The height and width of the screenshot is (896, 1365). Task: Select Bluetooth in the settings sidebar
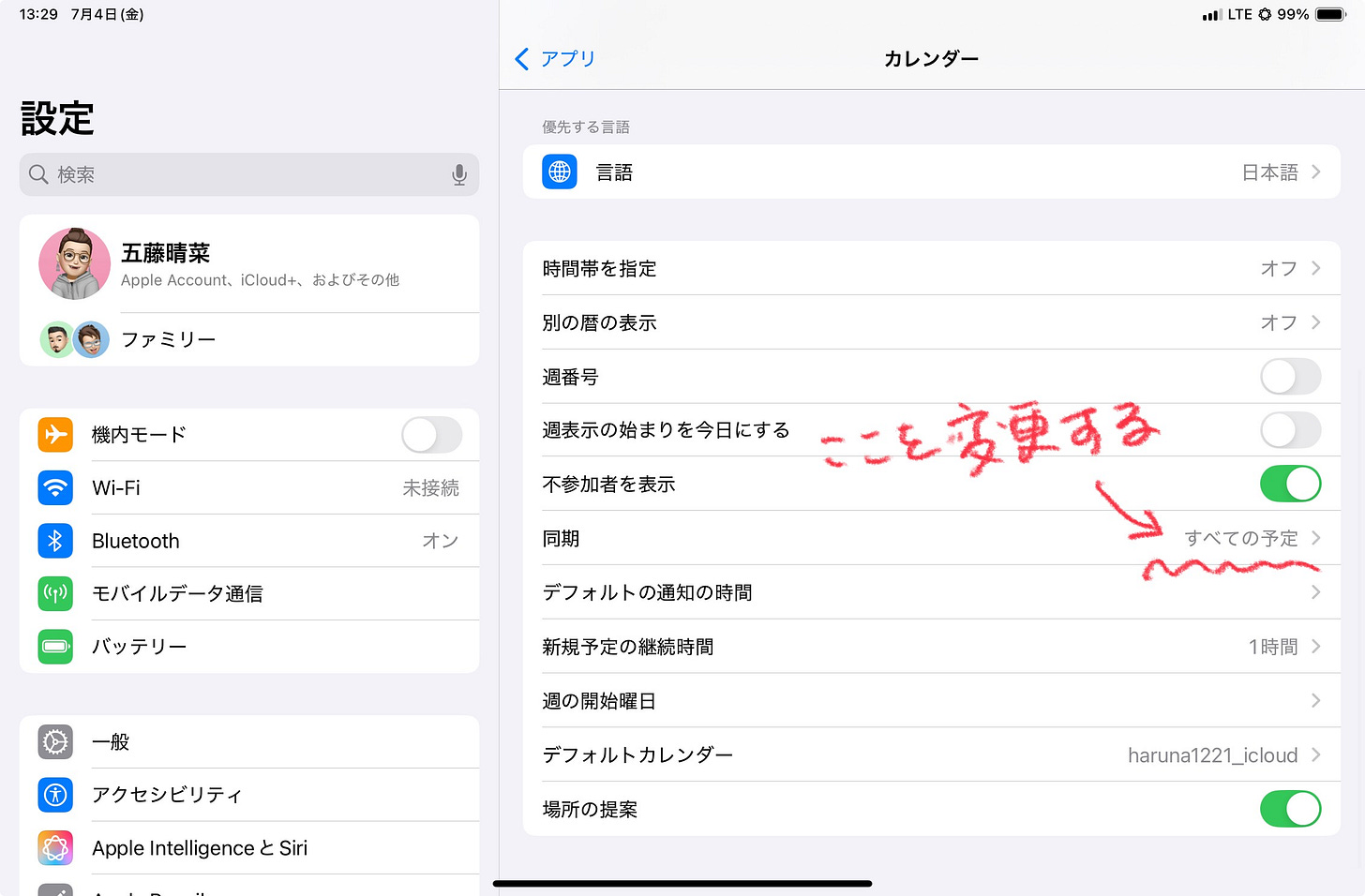click(x=249, y=541)
